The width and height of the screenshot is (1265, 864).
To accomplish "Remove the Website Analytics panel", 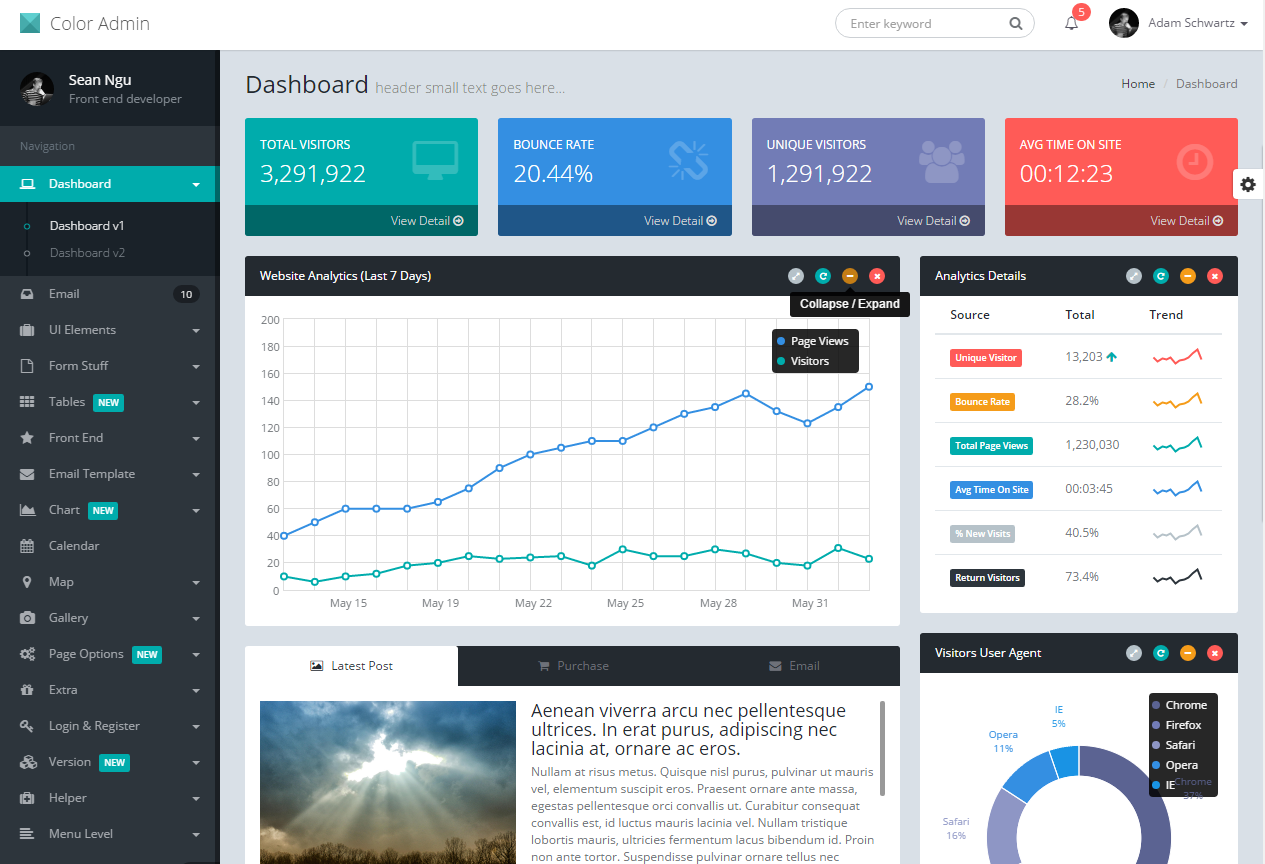I will (x=877, y=276).
